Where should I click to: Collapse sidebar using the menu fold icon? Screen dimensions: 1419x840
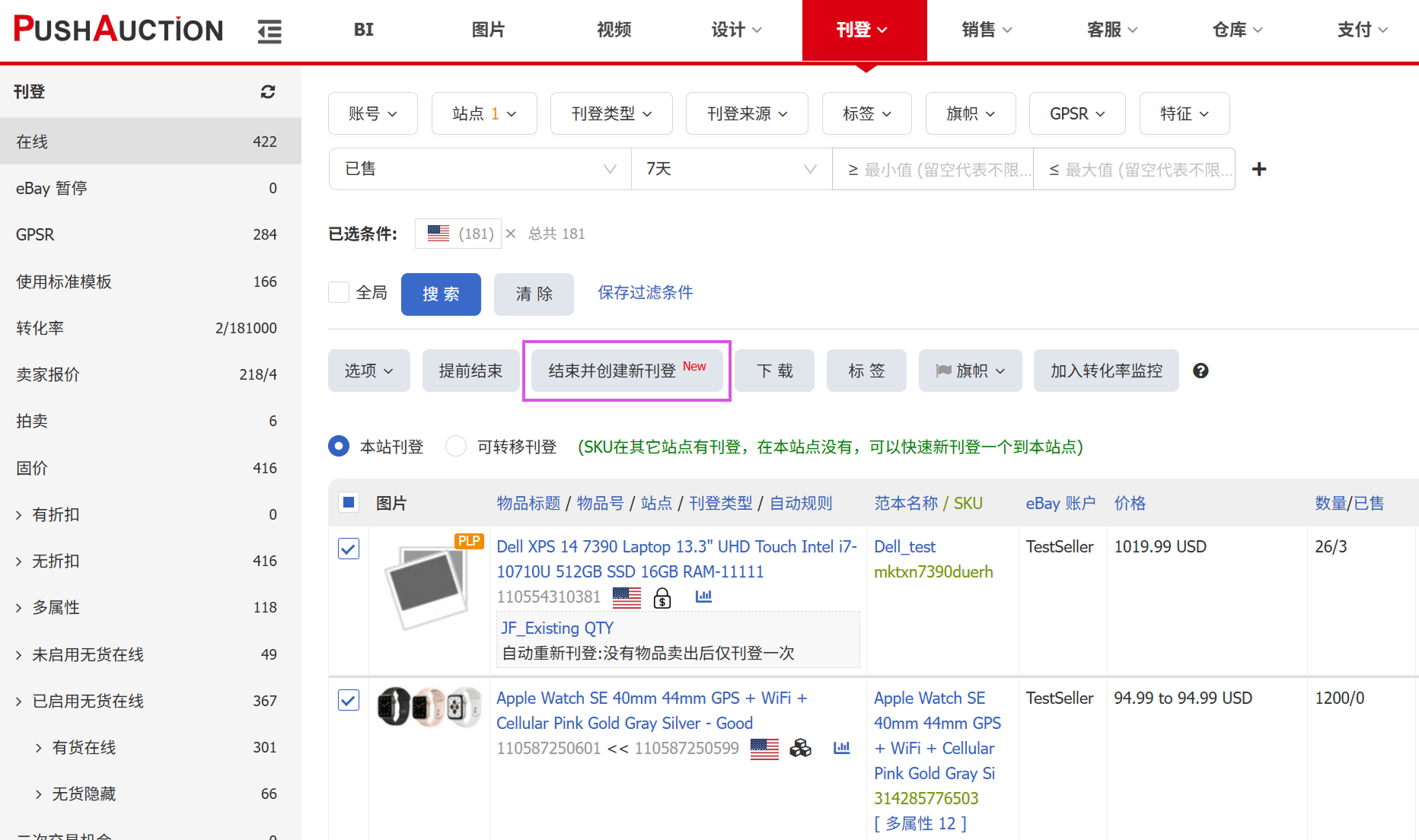point(269,31)
